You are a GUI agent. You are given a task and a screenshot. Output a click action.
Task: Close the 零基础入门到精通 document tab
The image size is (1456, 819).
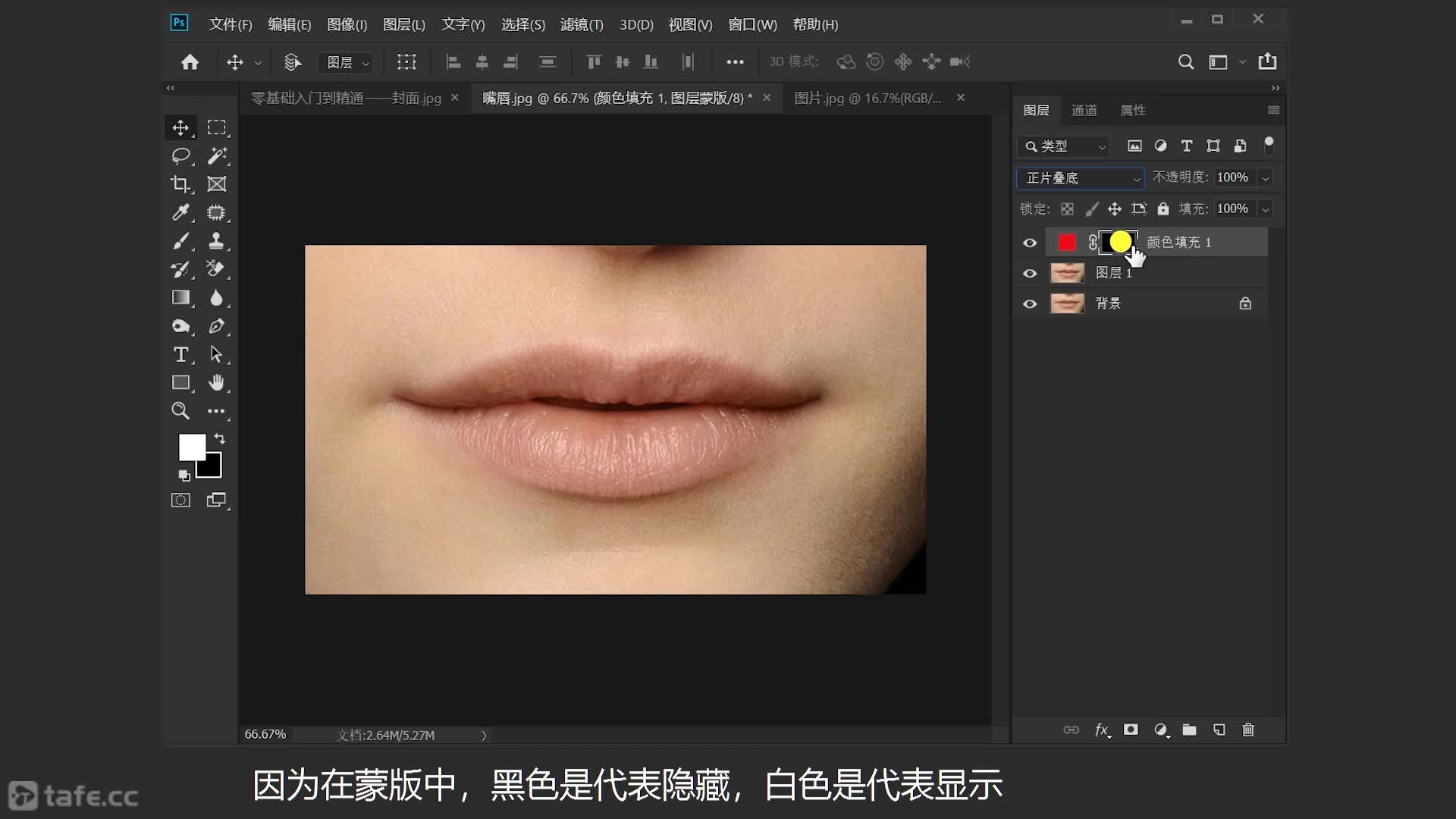point(454,98)
